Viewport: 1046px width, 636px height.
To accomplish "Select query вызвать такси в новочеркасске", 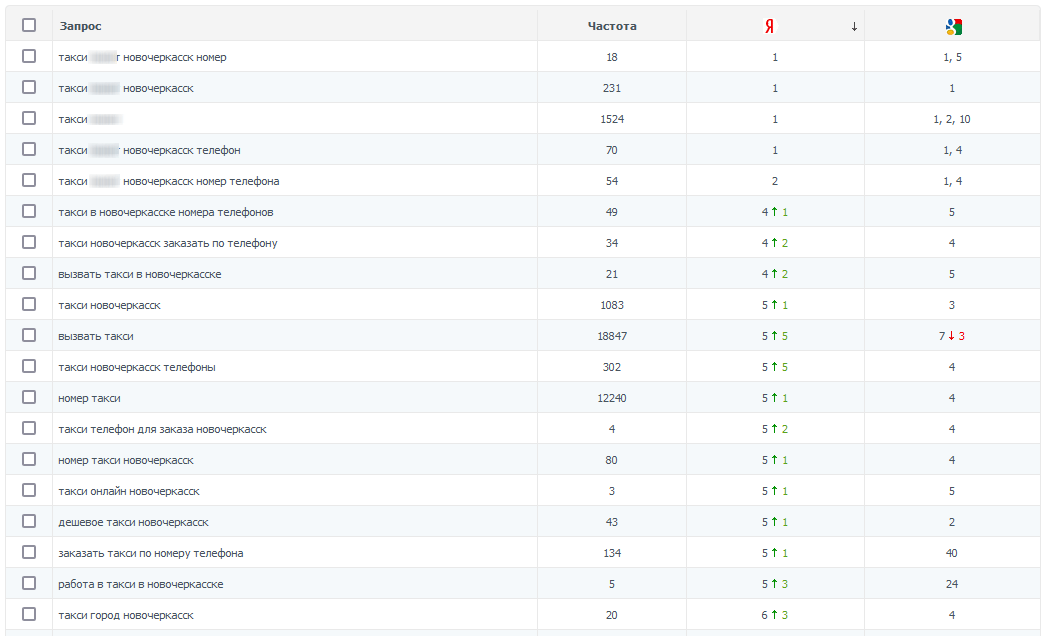I will [139, 274].
